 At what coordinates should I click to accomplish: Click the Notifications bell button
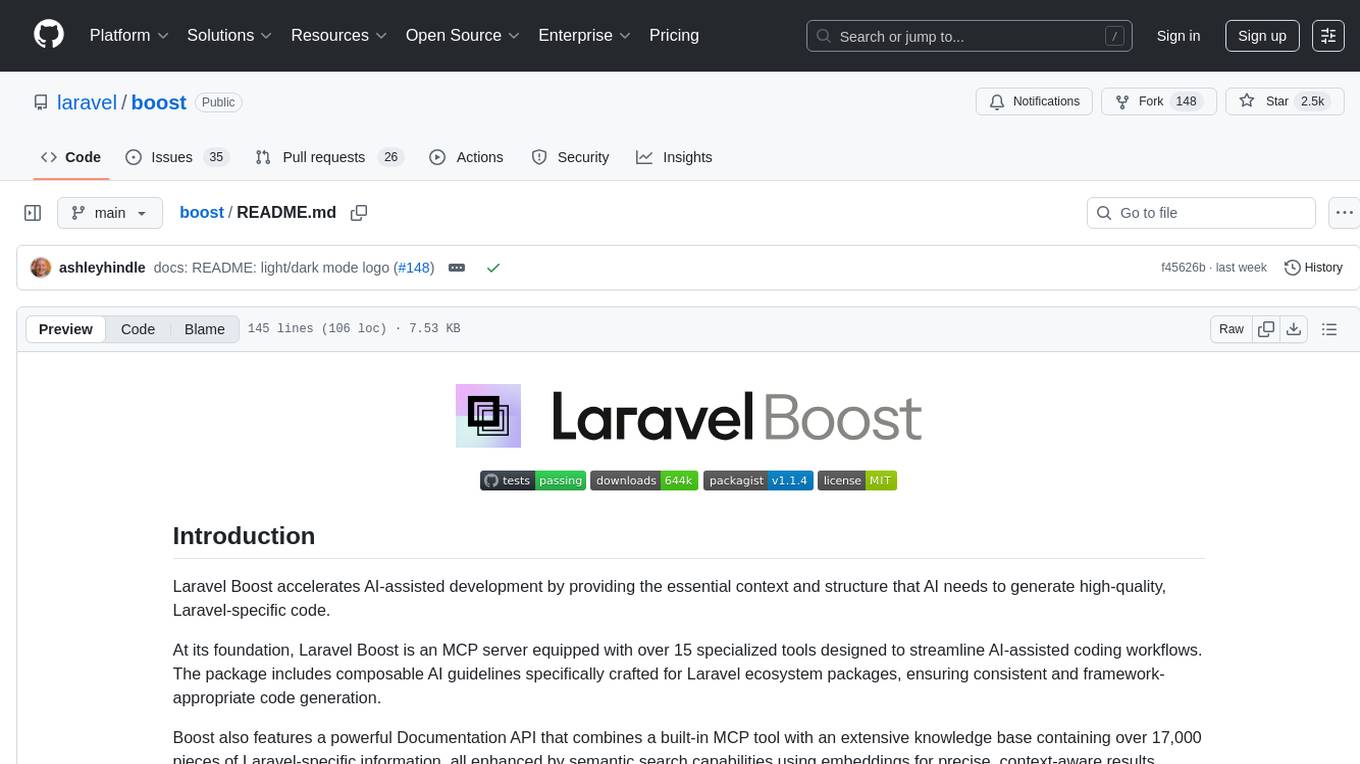pyautogui.click(x=1034, y=101)
